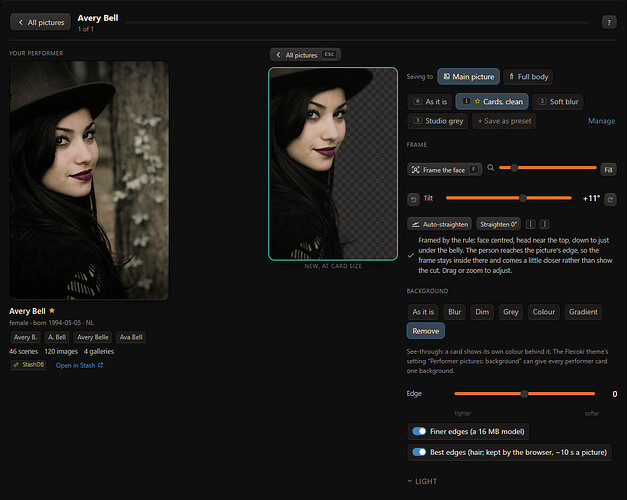Click the Esc key badge on All pictures
This screenshot has width=627, height=500.
click(329, 54)
